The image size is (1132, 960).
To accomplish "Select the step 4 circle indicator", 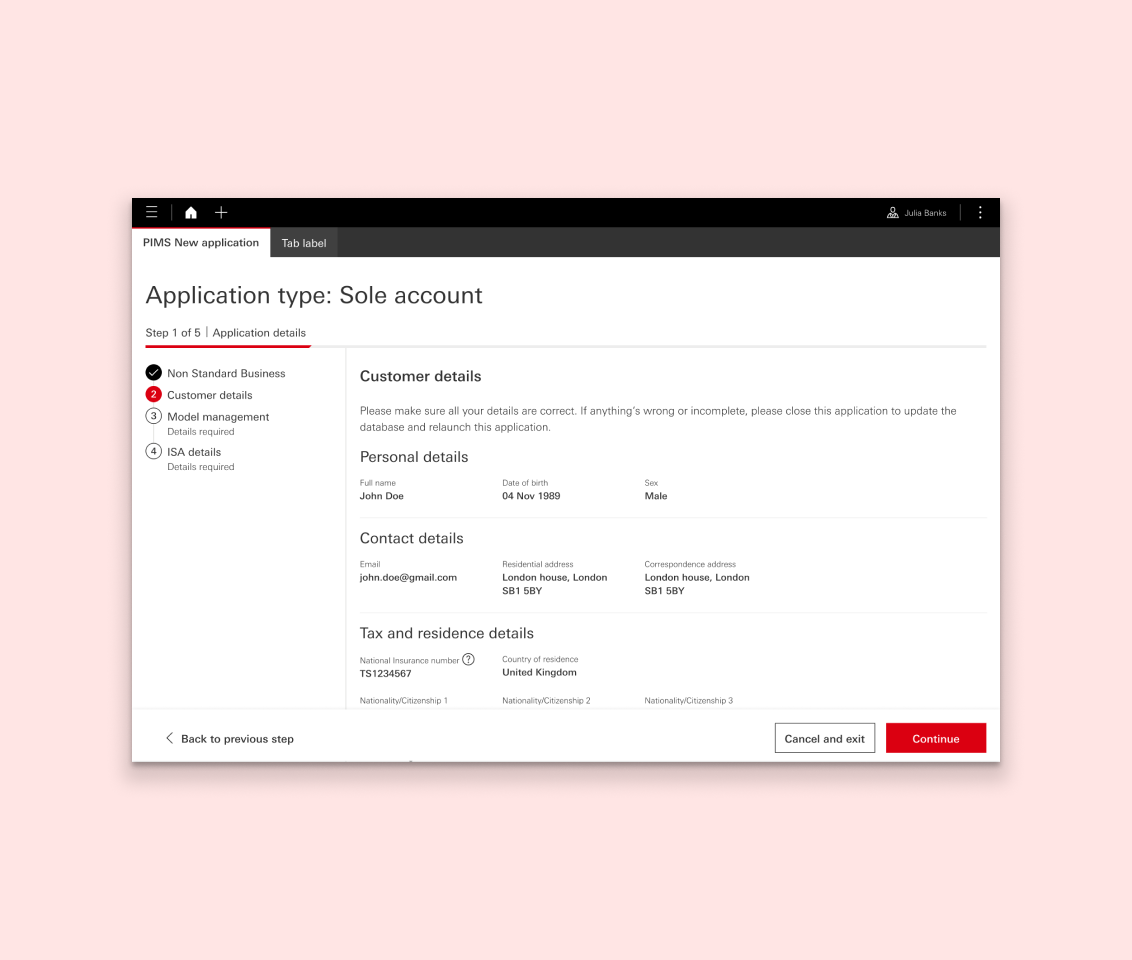I will tap(154, 451).
